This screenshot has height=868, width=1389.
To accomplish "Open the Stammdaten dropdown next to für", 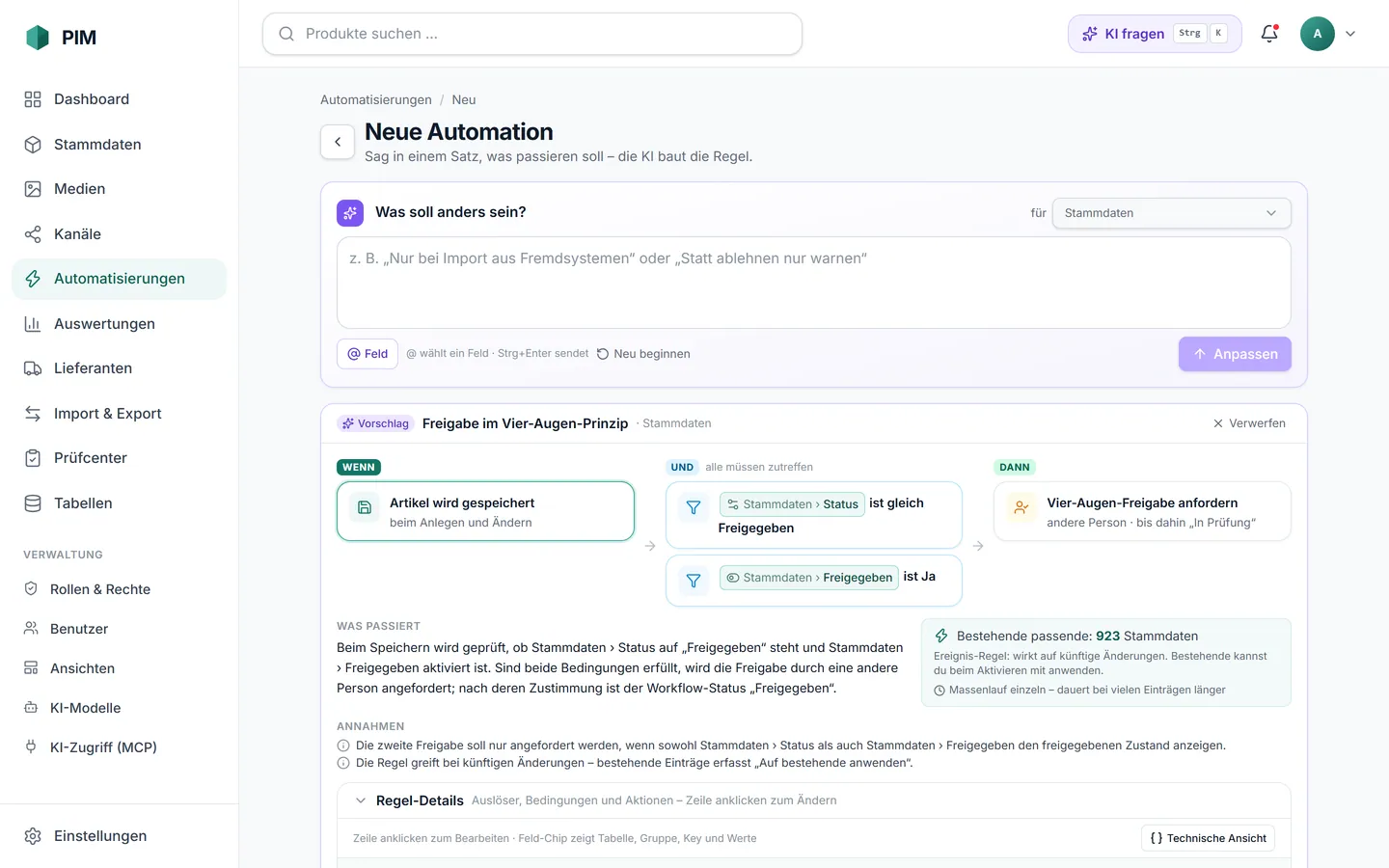I will click(1171, 213).
